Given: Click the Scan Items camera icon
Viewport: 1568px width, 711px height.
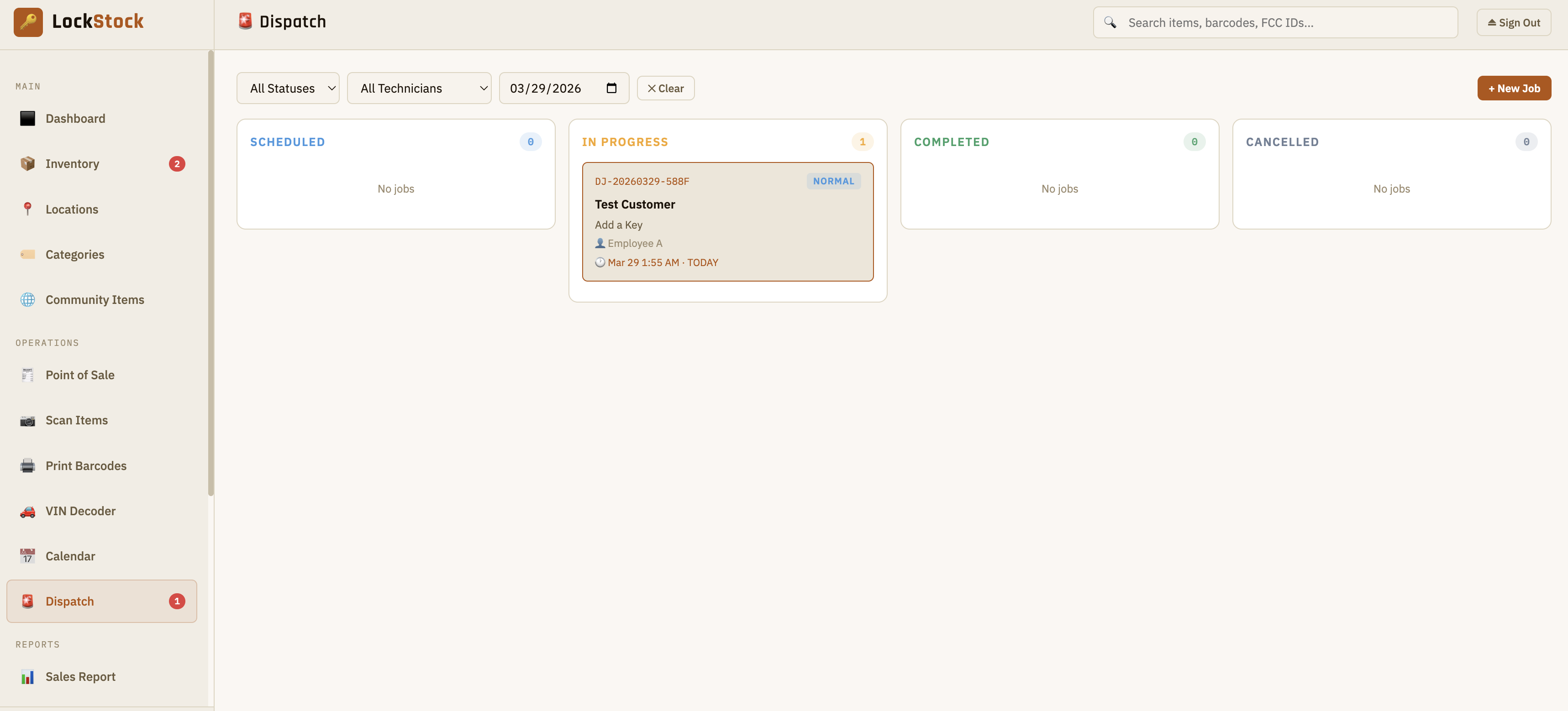Looking at the screenshot, I should click(x=27, y=420).
